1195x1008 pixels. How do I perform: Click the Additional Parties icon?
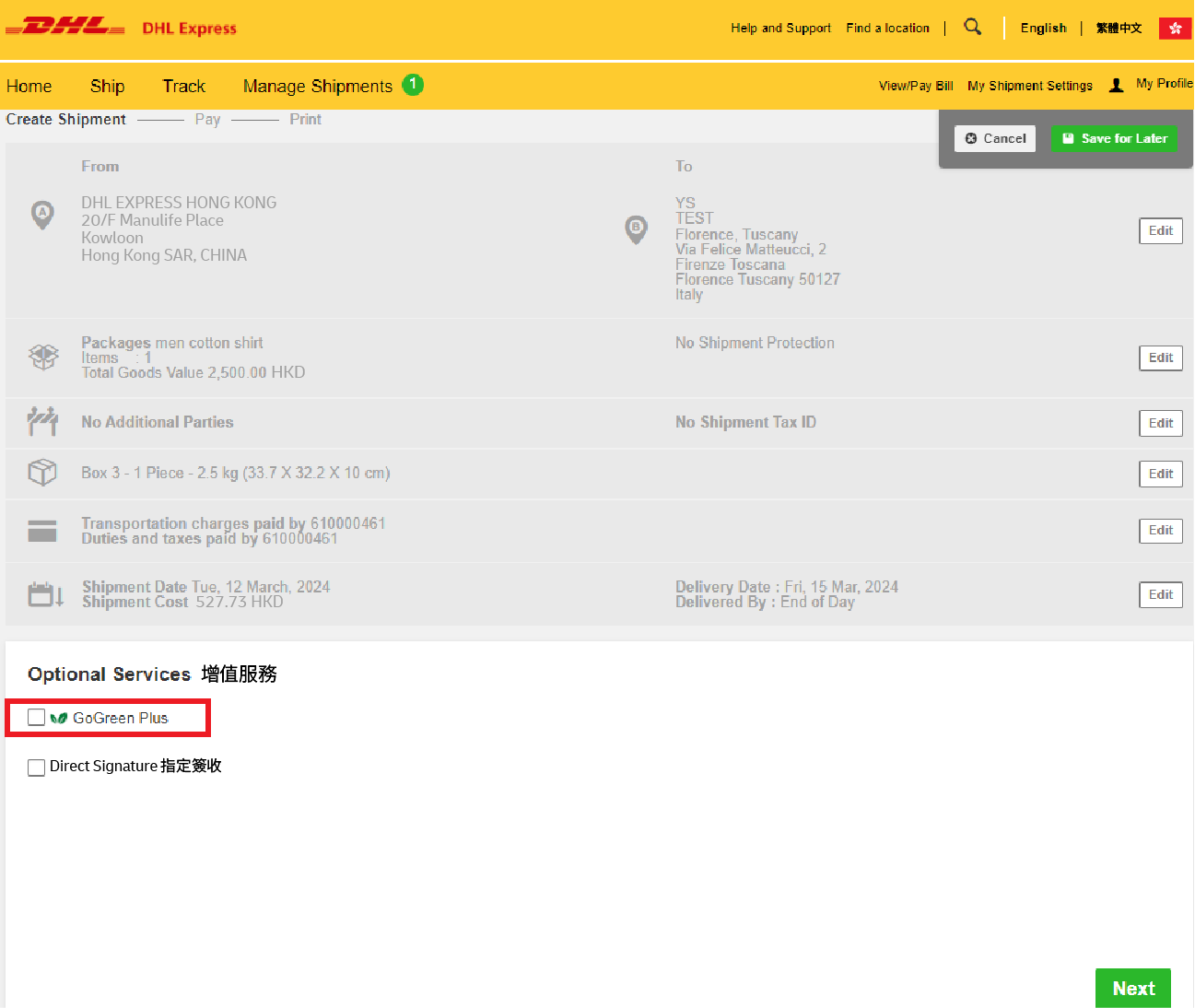point(42,422)
